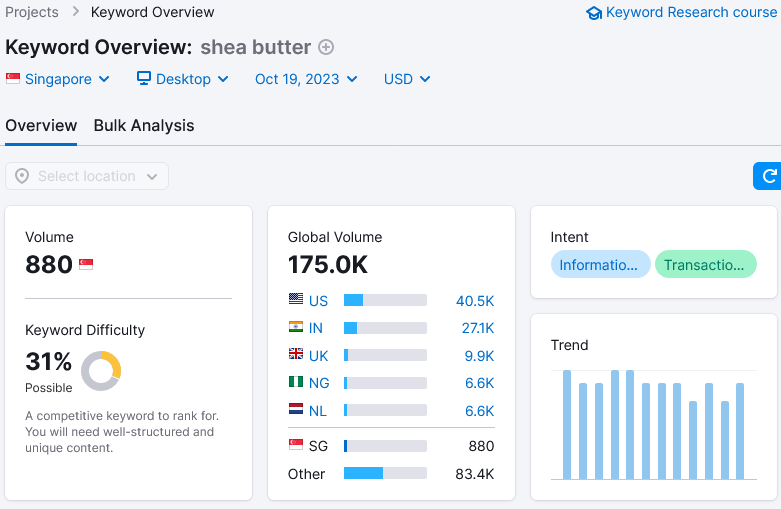Select the Overview tab
The image size is (781, 509).
tap(41, 125)
